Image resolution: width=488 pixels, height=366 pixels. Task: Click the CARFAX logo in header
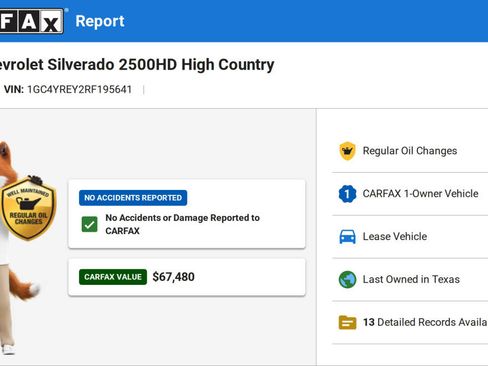[x=31, y=21]
